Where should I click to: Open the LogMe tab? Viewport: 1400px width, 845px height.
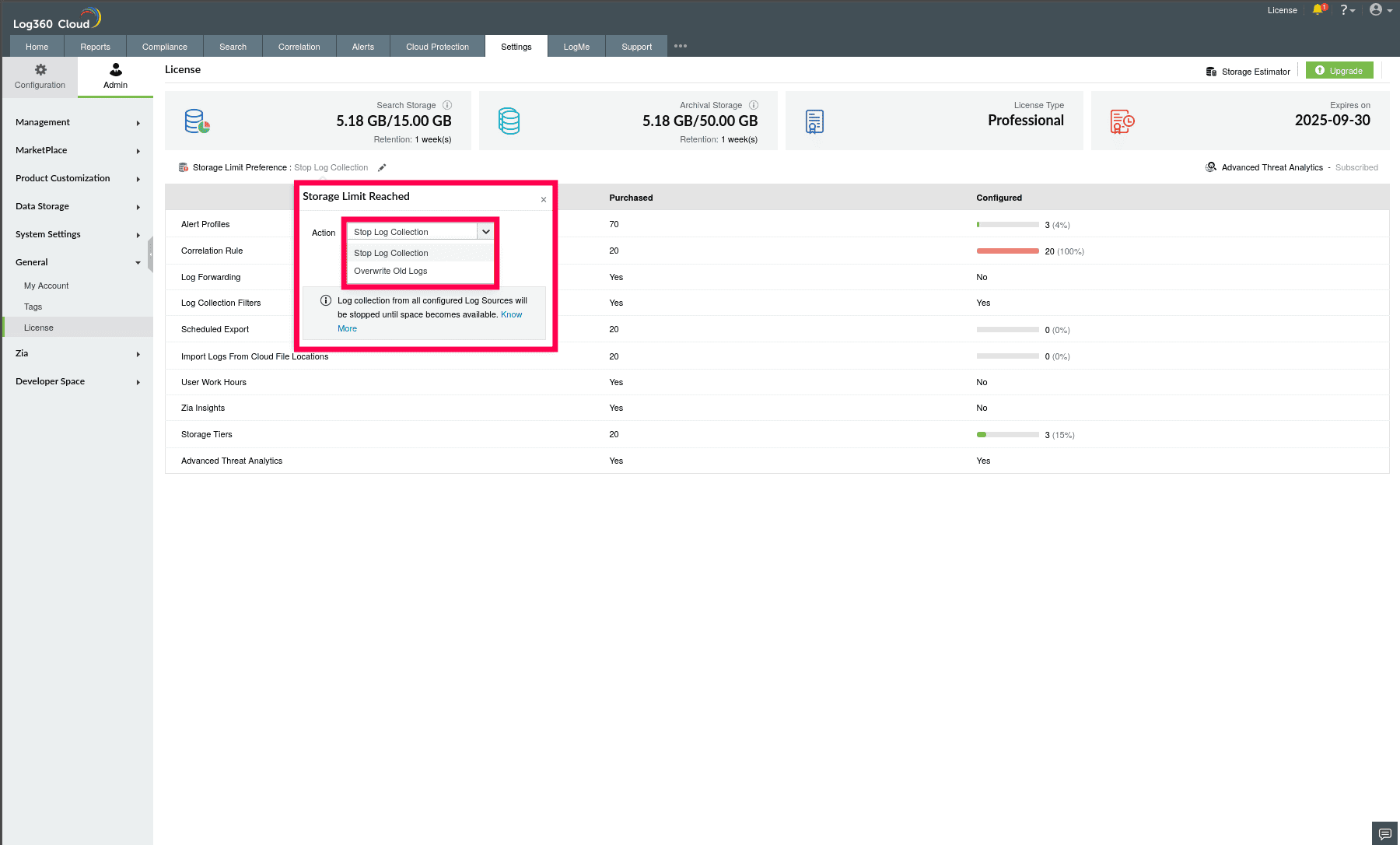point(576,47)
